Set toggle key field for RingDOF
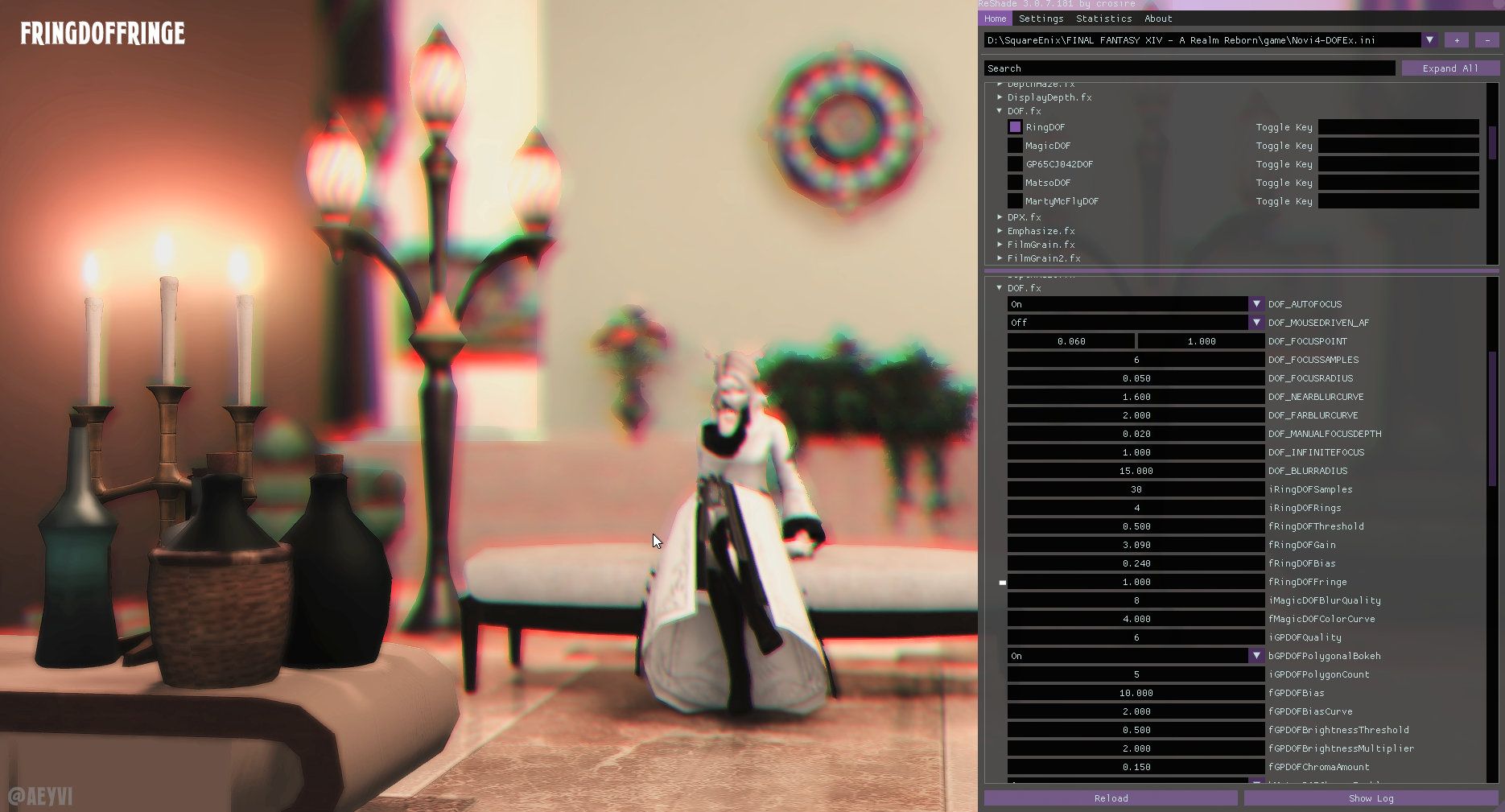Viewport: 1505px width, 812px height. point(1398,127)
